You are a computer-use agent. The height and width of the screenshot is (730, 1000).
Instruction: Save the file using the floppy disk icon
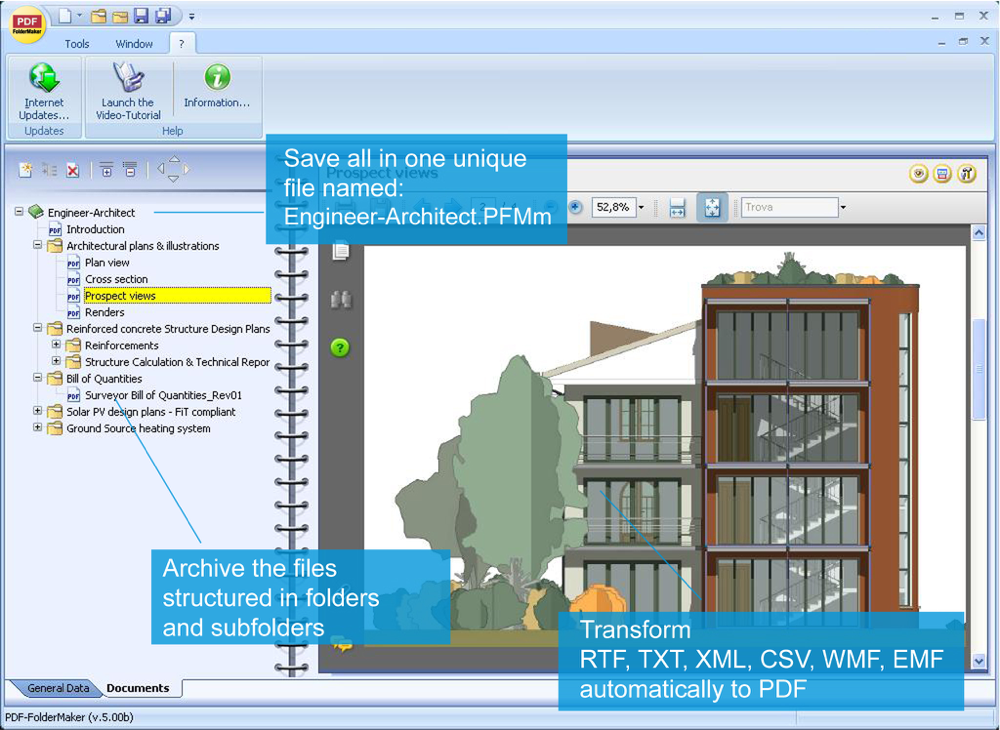point(142,16)
